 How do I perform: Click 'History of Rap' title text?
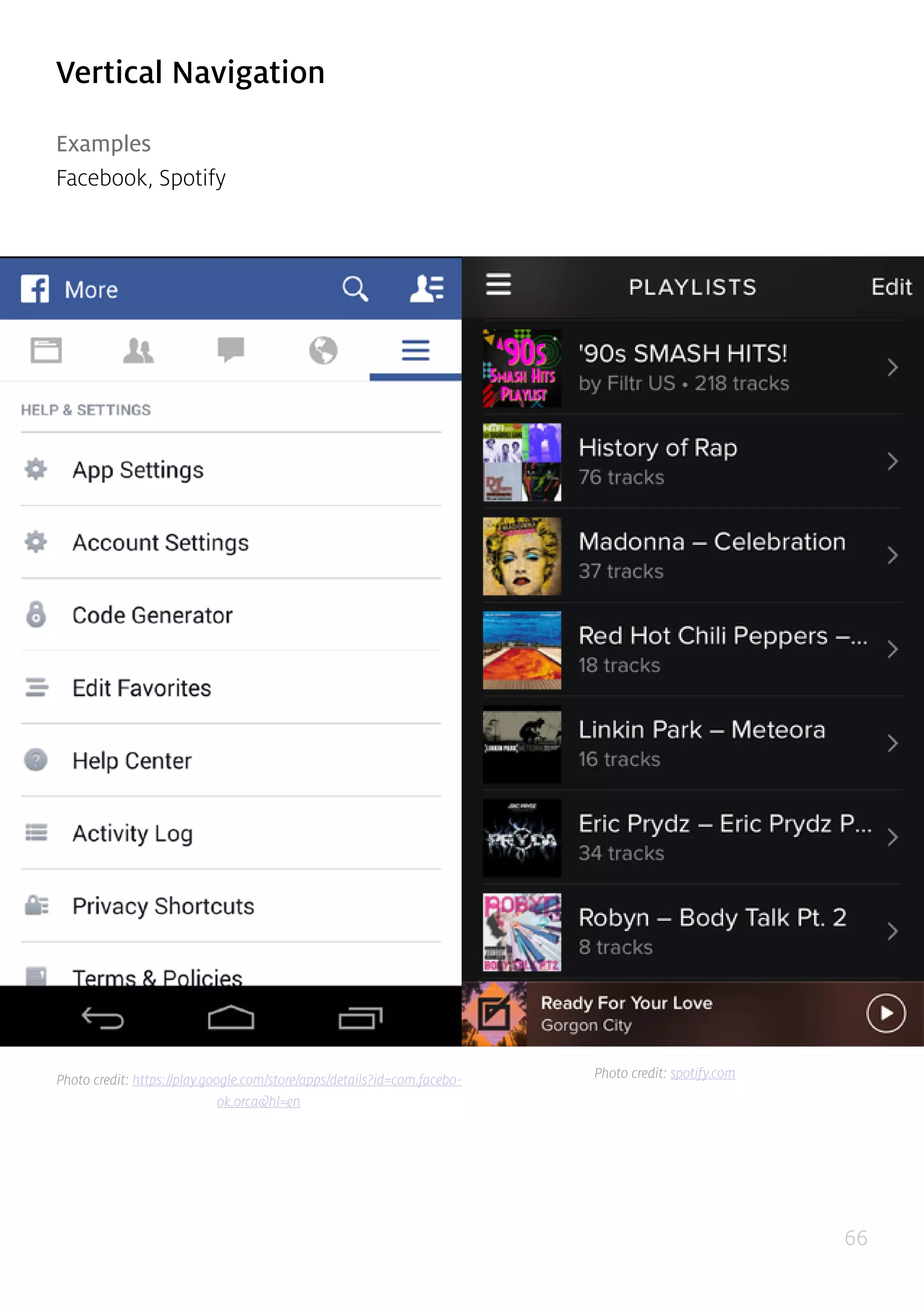click(x=658, y=447)
